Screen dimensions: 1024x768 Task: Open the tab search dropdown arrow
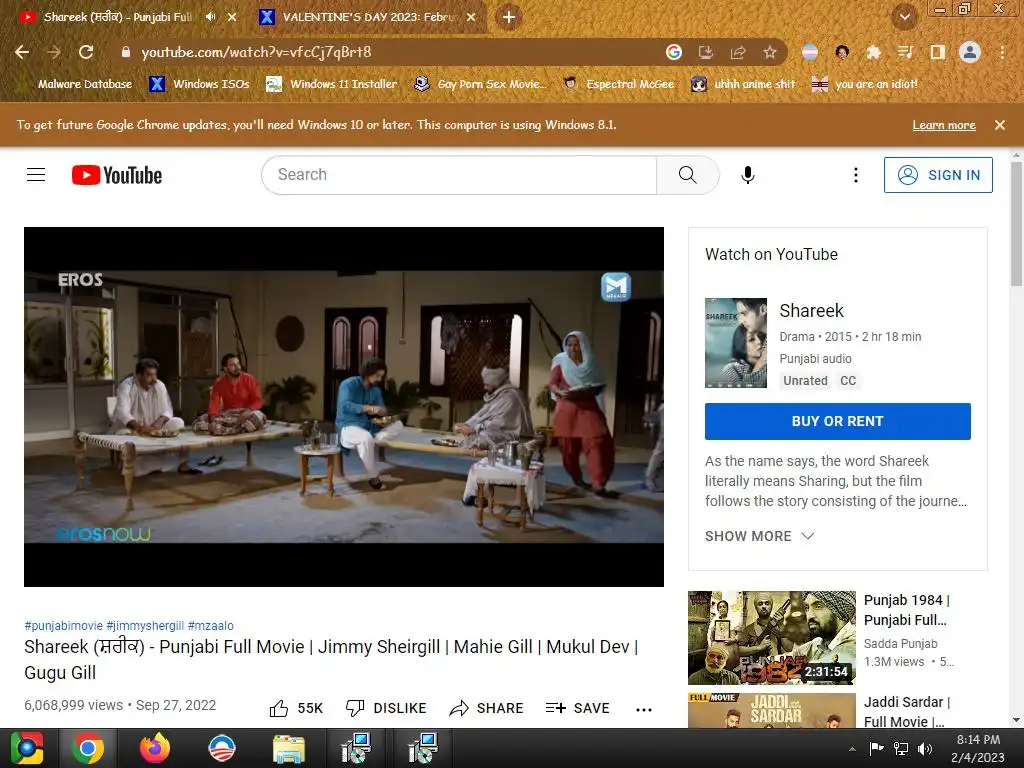click(x=904, y=17)
